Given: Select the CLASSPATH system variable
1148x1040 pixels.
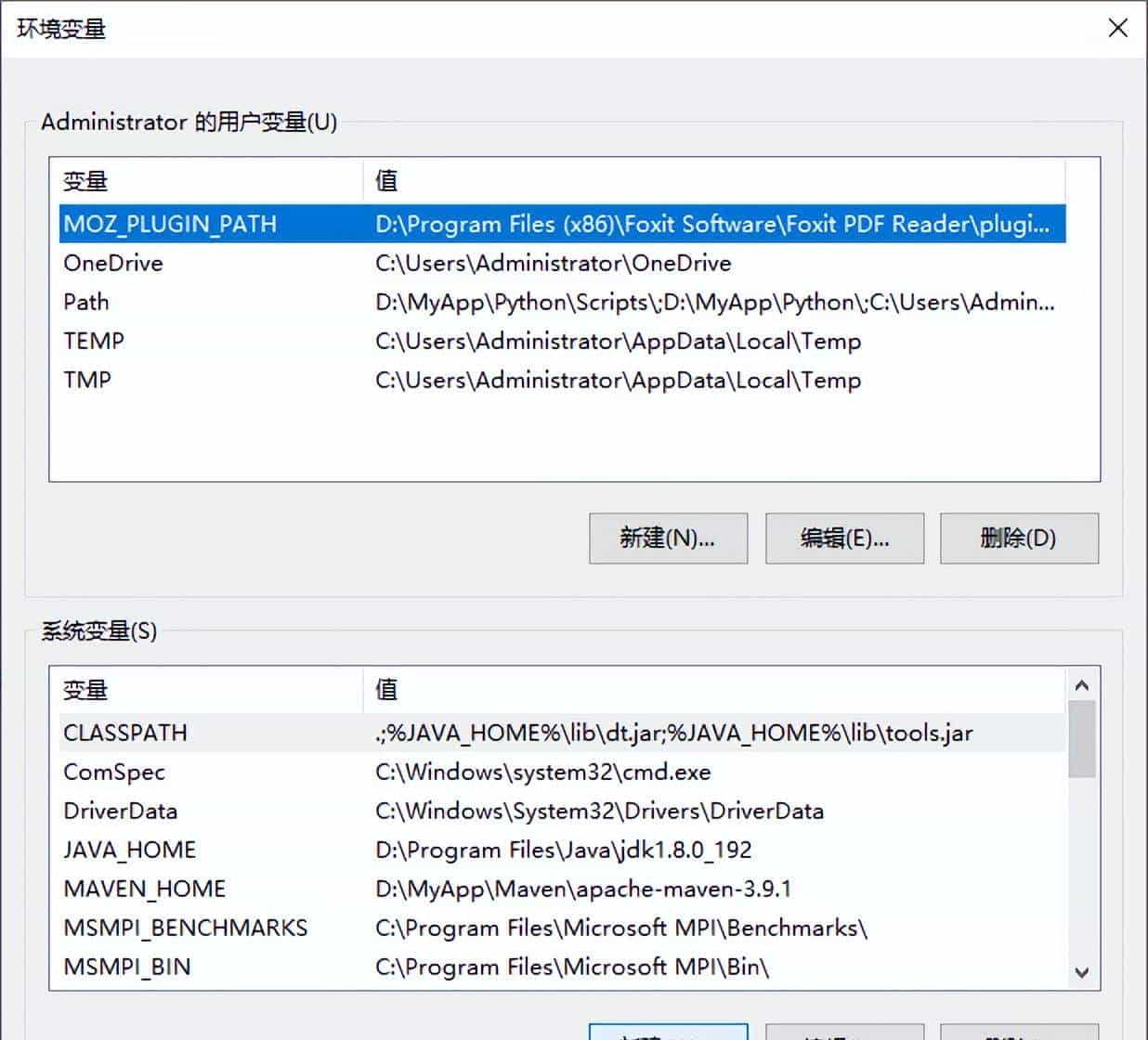Looking at the screenshot, I should pyautogui.click(x=562, y=733).
